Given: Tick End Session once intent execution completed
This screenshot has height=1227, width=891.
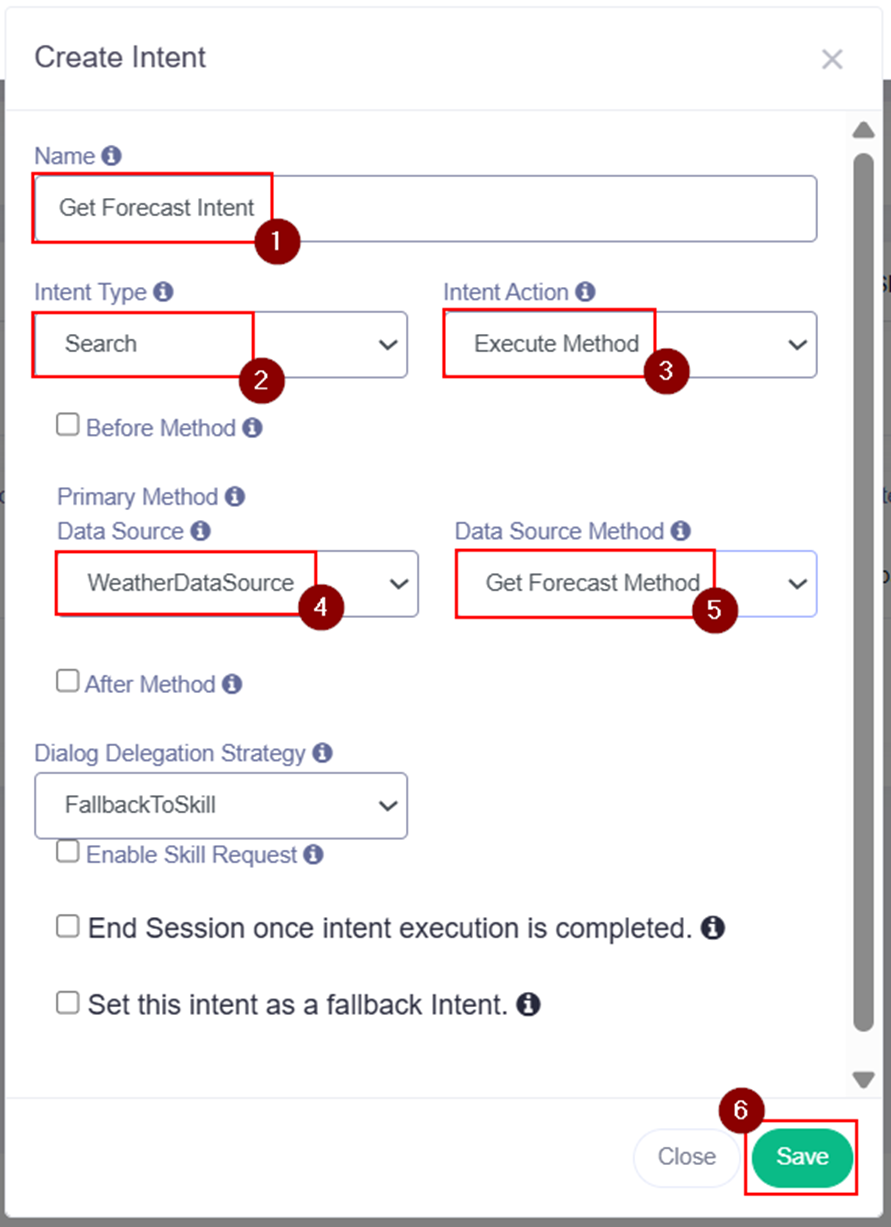Looking at the screenshot, I should pyautogui.click(x=68, y=927).
